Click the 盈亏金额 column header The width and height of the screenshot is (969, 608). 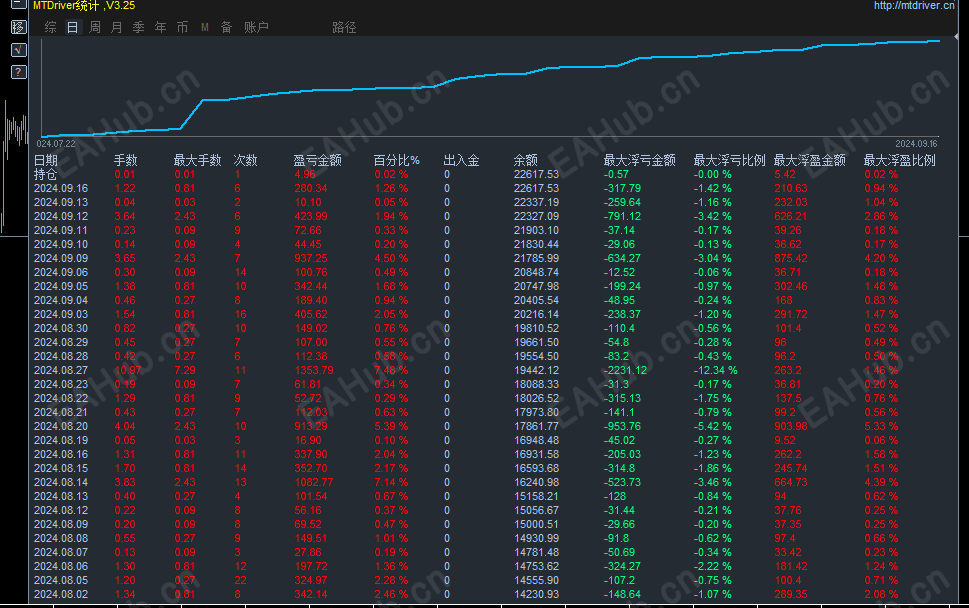(x=318, y=160)
